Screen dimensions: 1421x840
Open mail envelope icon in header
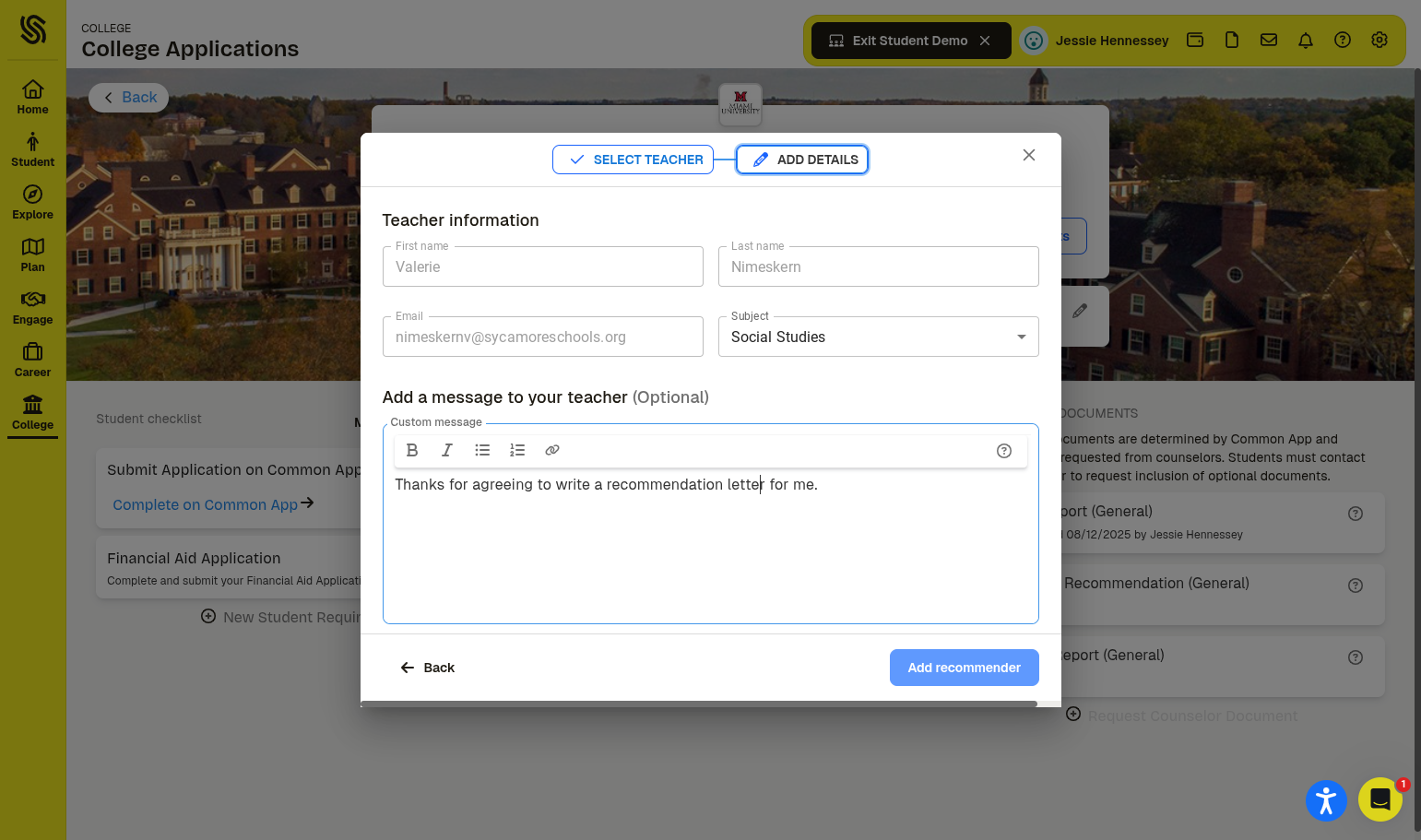[1269, 40]
